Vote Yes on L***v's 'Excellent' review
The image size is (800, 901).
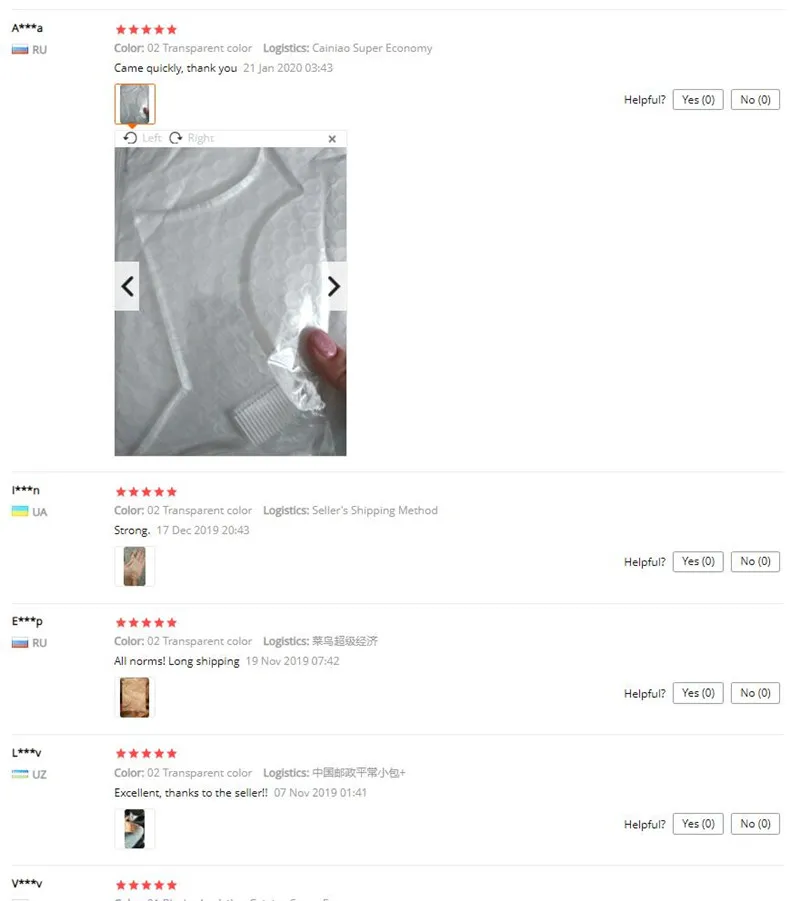coord(698,824)
